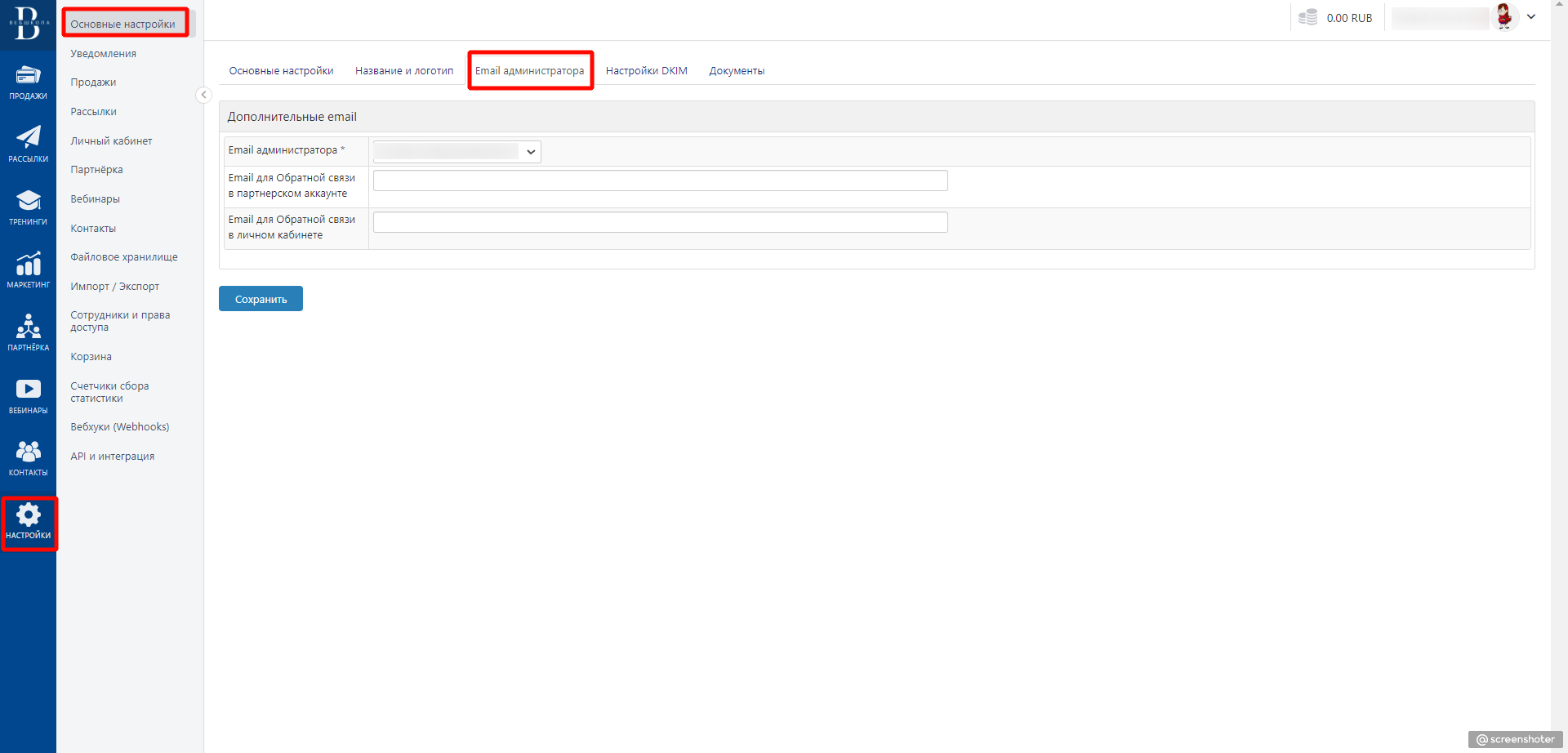Switch to the Настройки DKIM tab
This screenshot has height=753, width=1568.
(646, 71)
